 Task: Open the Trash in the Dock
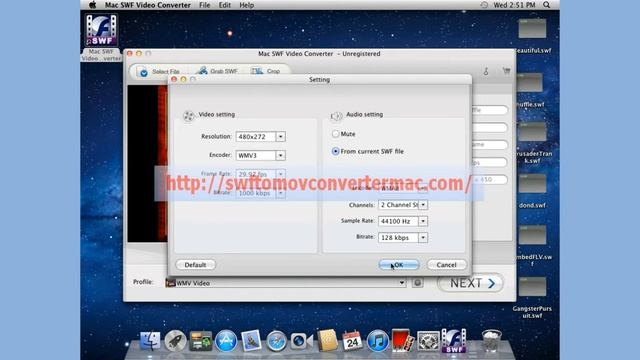pyautogui.click(x=491, y=340)
